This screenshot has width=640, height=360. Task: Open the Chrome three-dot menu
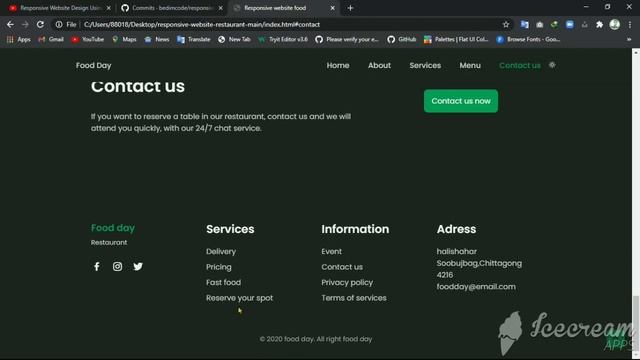[x=630, y=24]
